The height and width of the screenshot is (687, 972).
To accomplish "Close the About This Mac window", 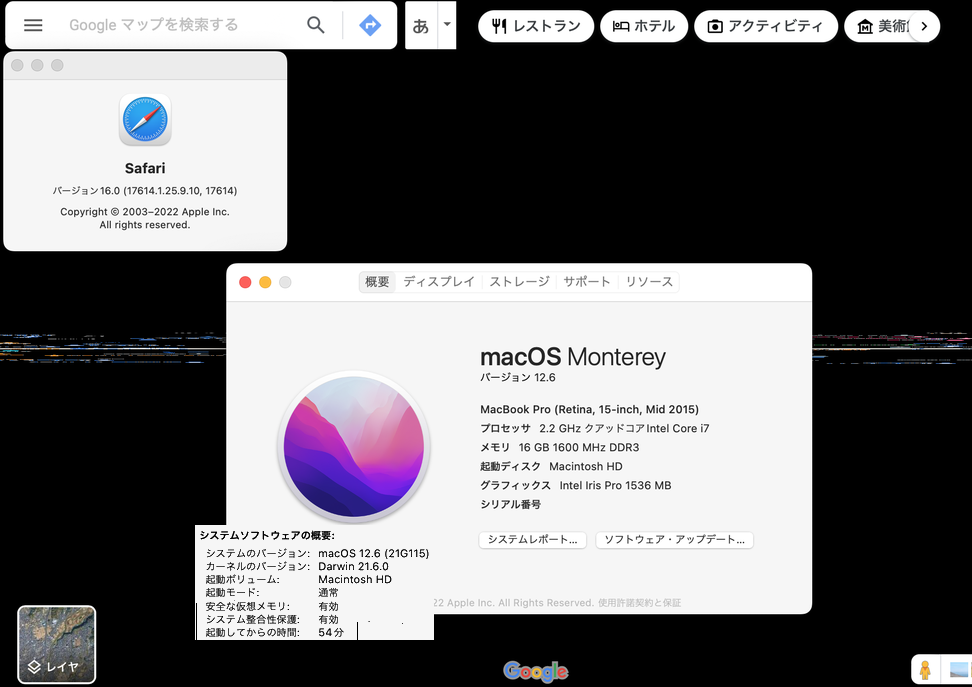I will (x=245, y=283).
